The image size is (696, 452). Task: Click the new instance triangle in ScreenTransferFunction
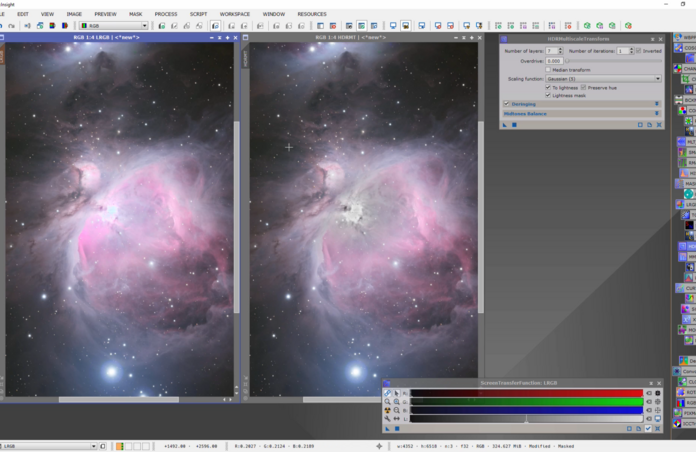[x=388, y=428]
